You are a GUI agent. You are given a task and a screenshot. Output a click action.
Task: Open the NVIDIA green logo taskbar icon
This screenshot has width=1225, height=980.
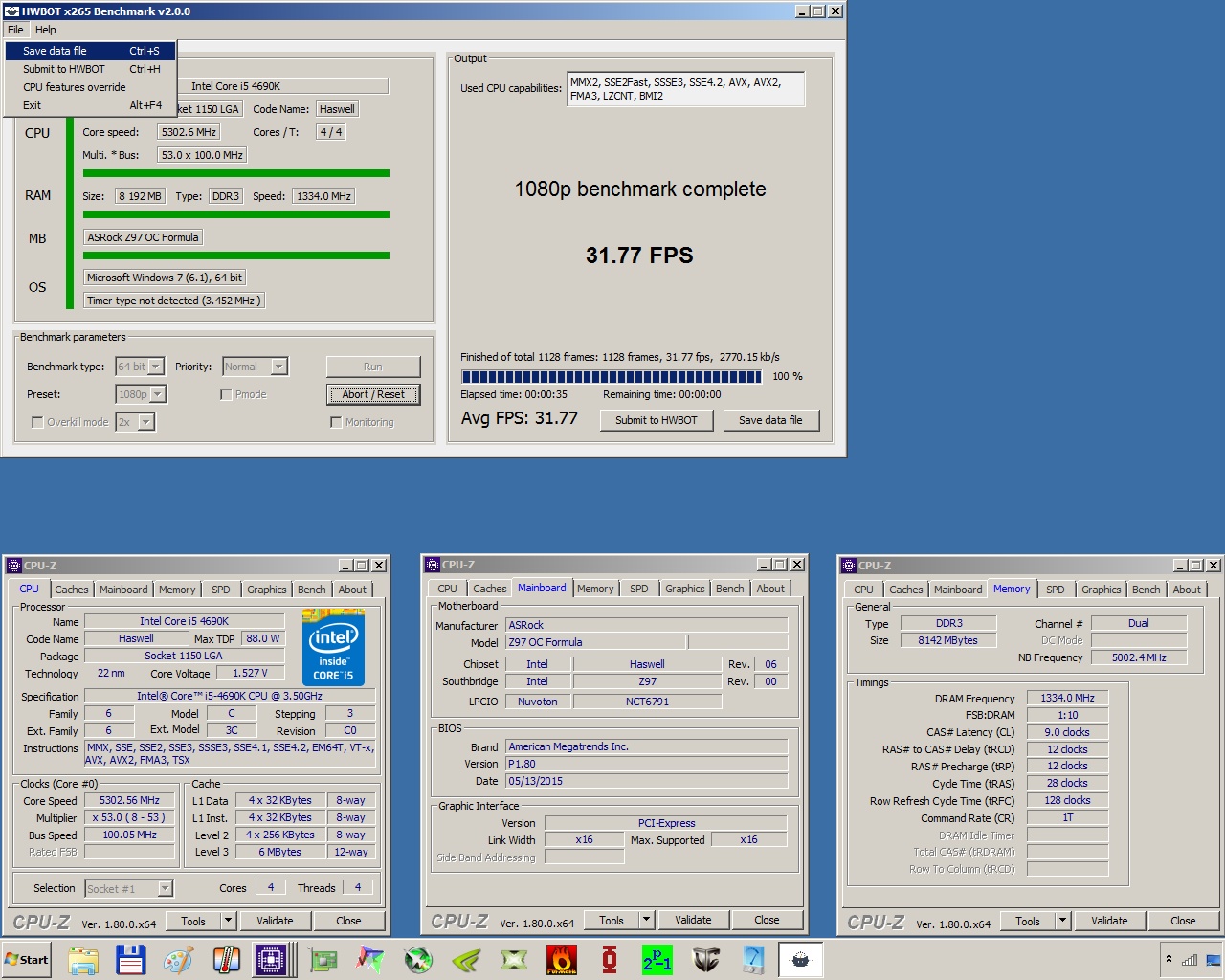tap(466, 959)
